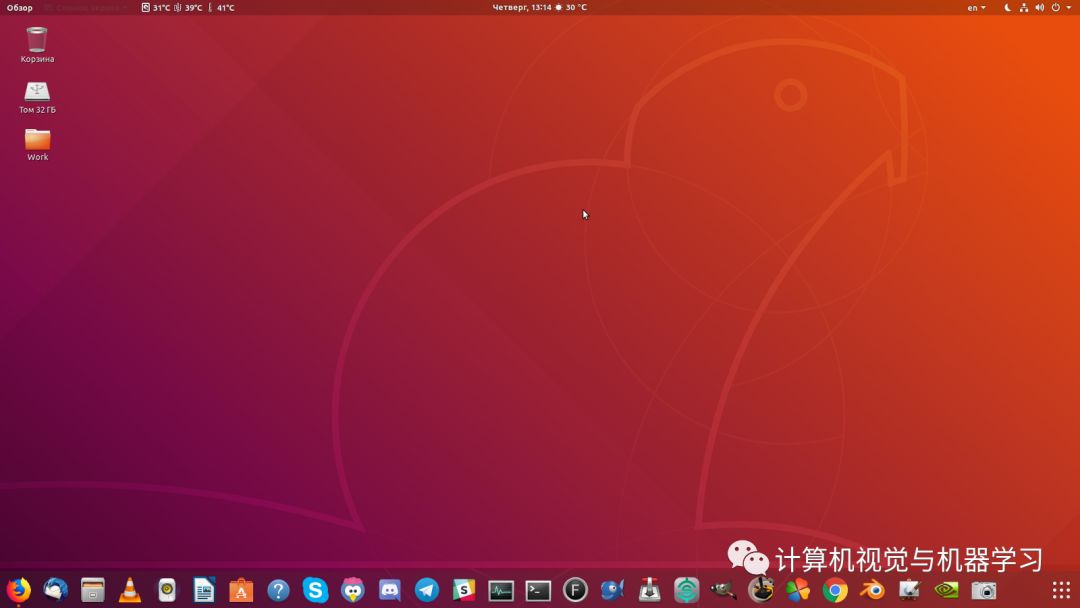Launch the blue fish app icon

612,590
